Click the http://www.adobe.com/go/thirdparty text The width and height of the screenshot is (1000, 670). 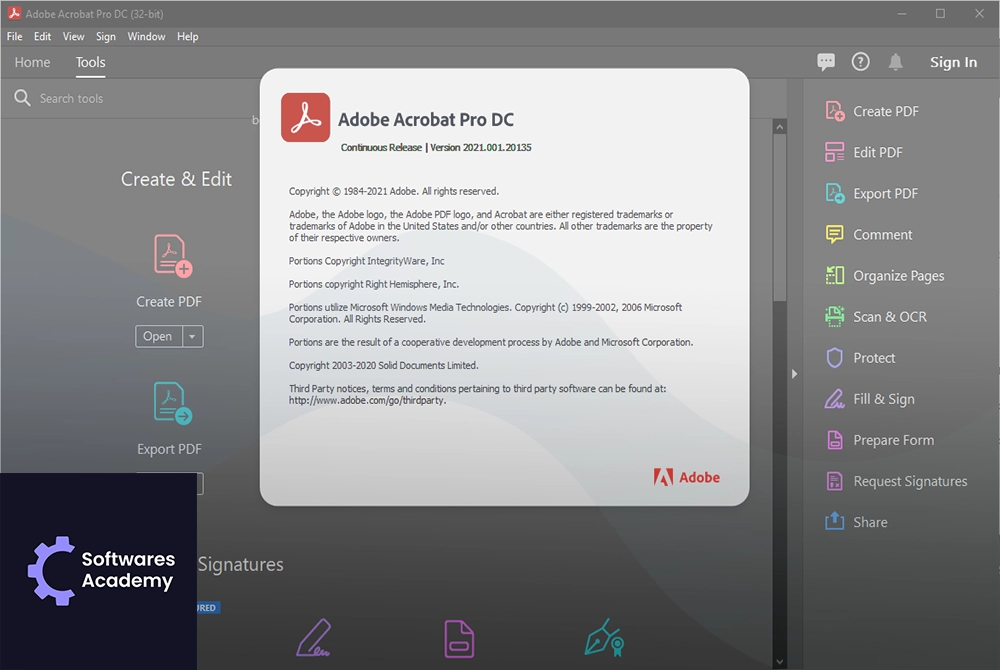pos(367,400)
